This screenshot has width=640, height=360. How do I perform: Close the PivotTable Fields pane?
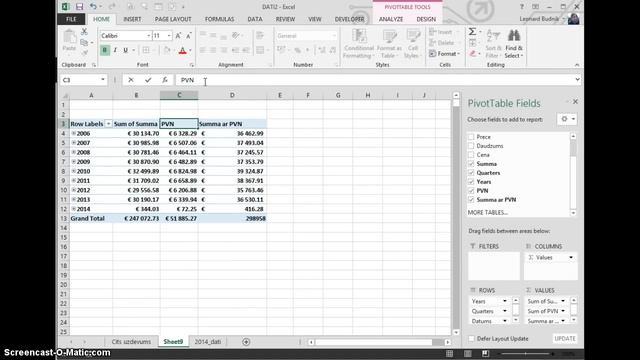tap(575, 101)
